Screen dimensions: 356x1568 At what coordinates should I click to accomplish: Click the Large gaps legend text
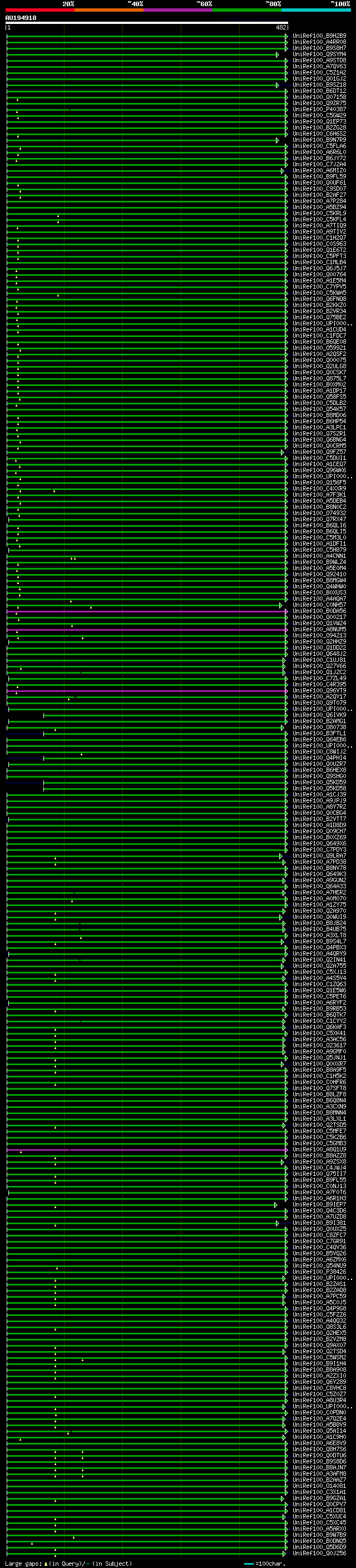(68, 1564)
